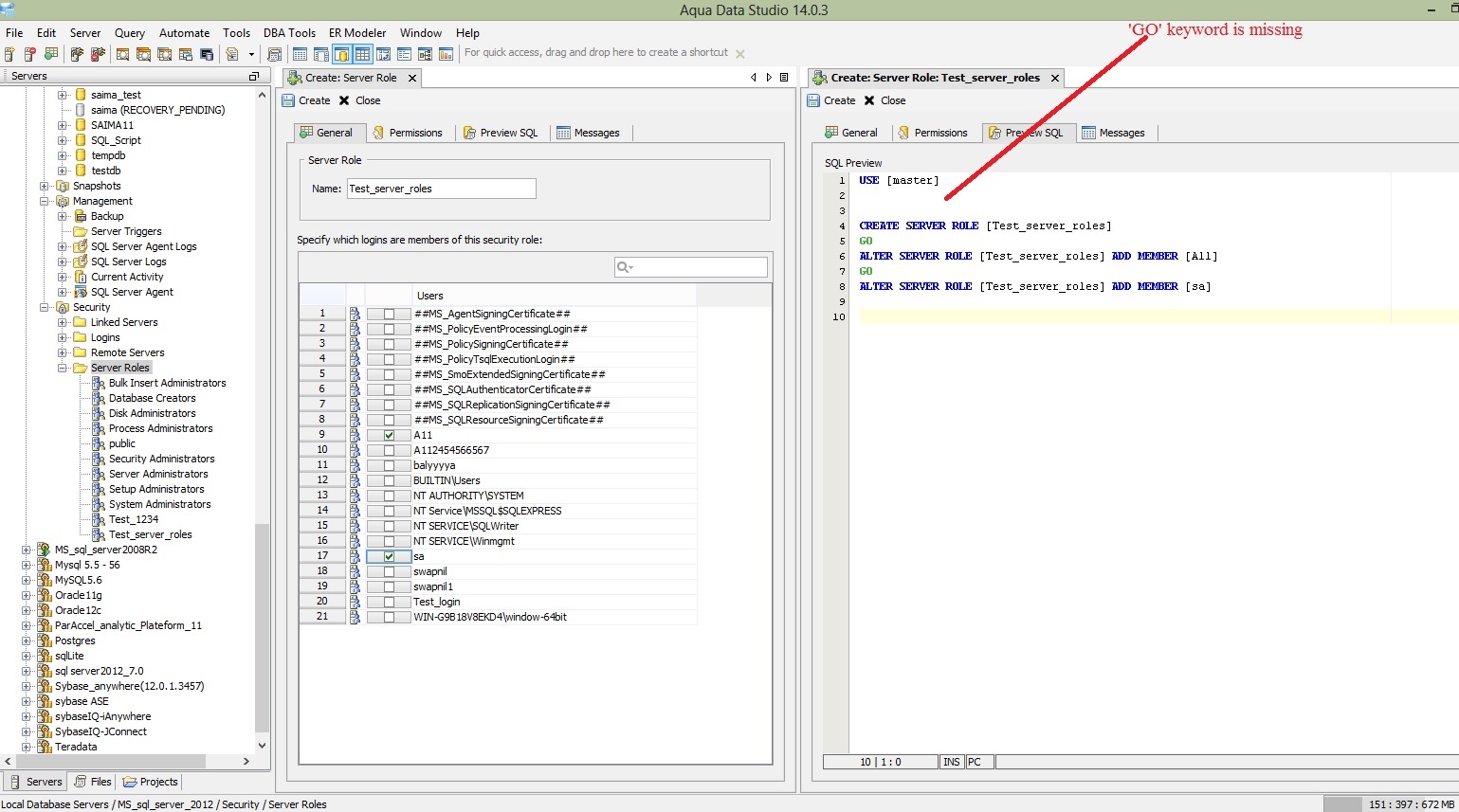This screenshot has width=1459, height=812.
Task: Check the NT AUTHORITY\SYSTEM checkbox
Action: click(x=389, y=496)
